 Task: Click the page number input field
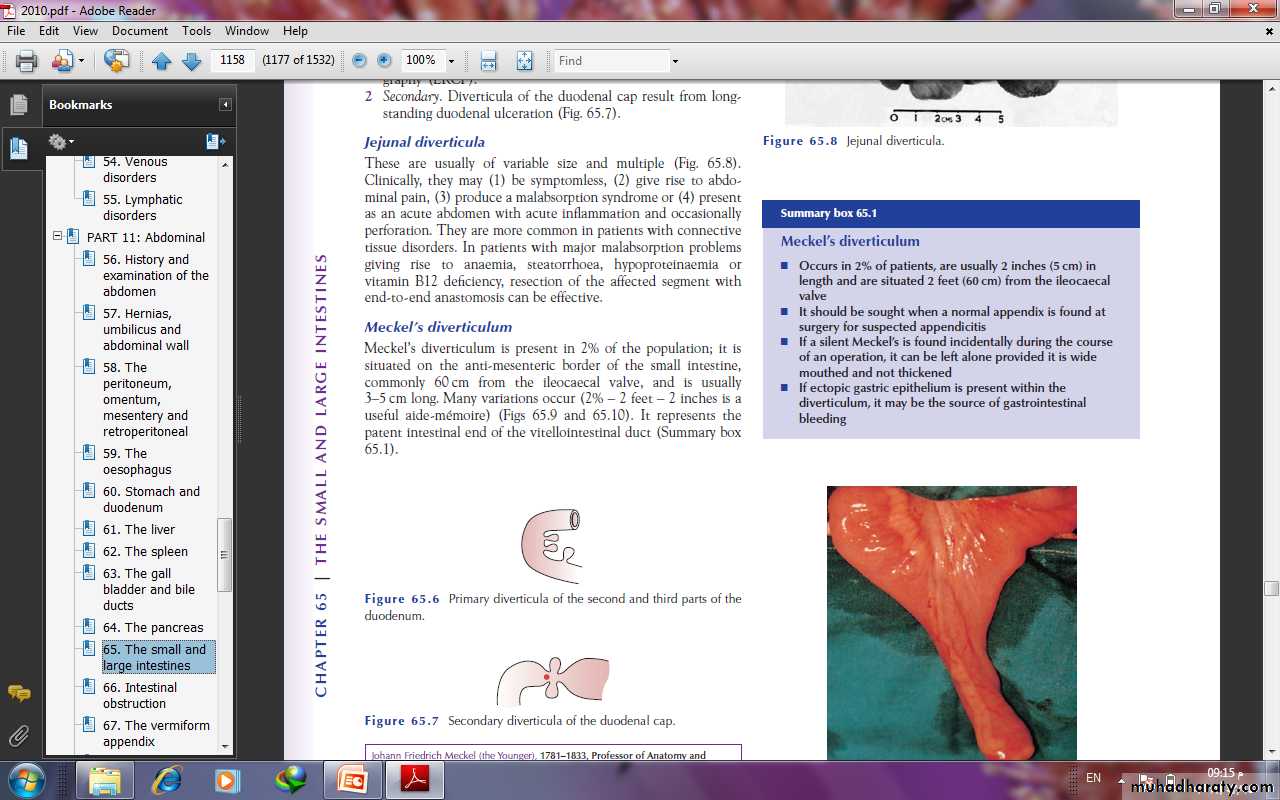(233, 61)
